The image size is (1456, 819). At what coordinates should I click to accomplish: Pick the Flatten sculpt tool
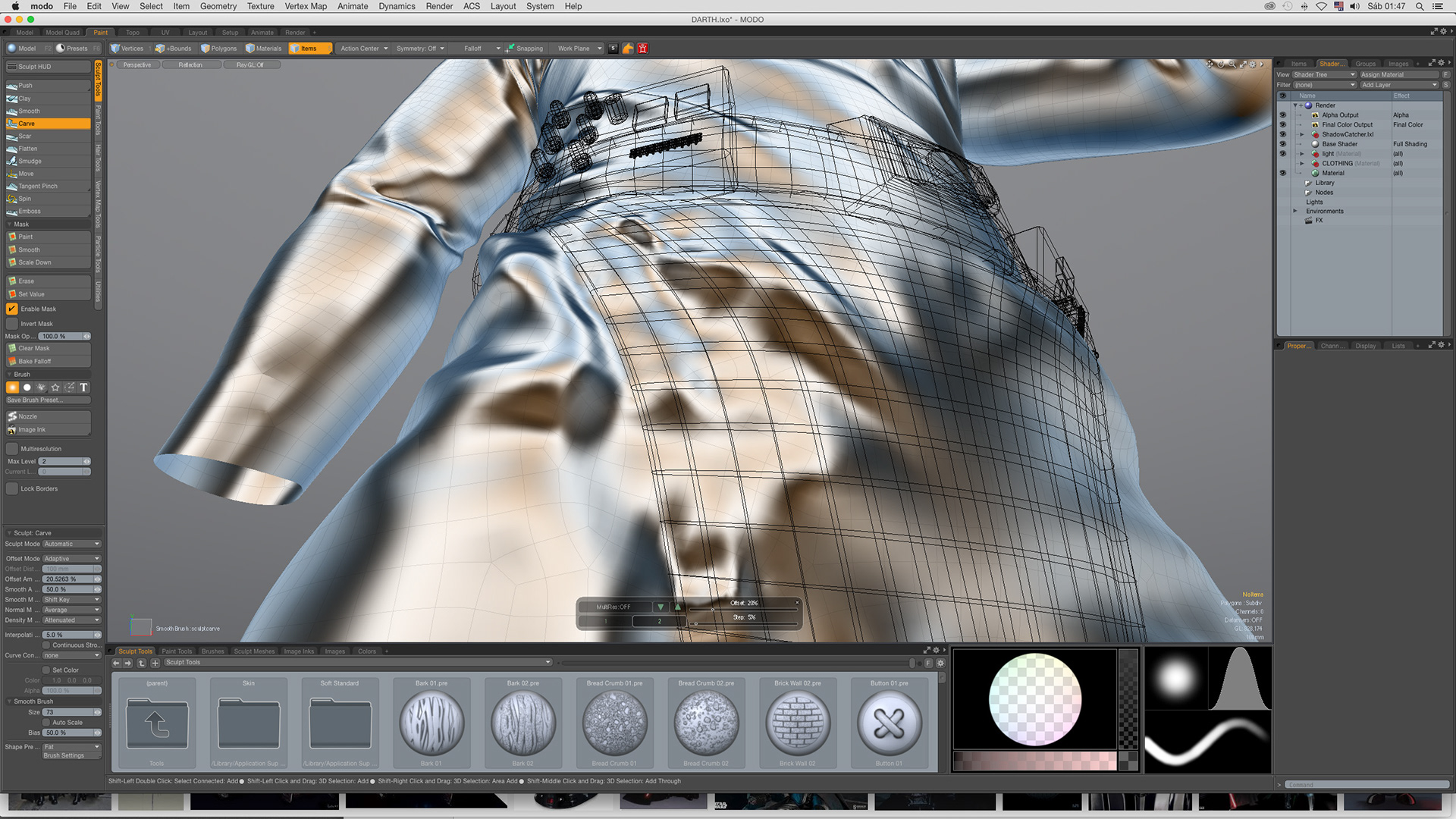(49, 149)
